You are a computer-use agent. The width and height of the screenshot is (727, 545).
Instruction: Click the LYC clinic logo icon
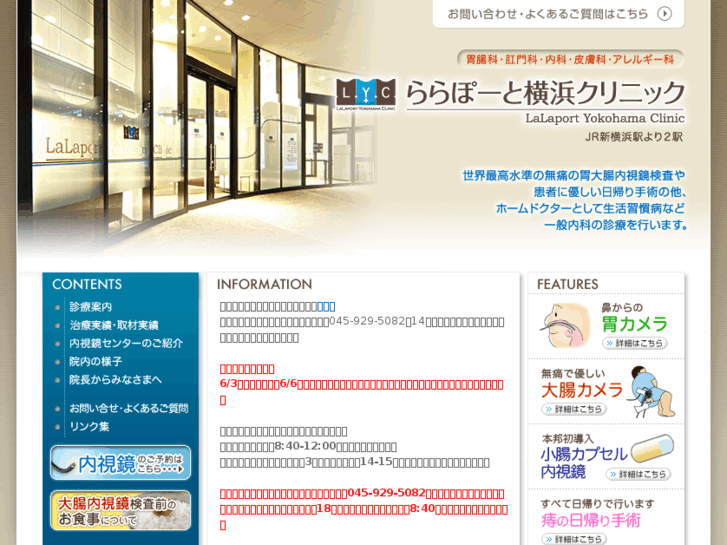(x=366, y=94)
